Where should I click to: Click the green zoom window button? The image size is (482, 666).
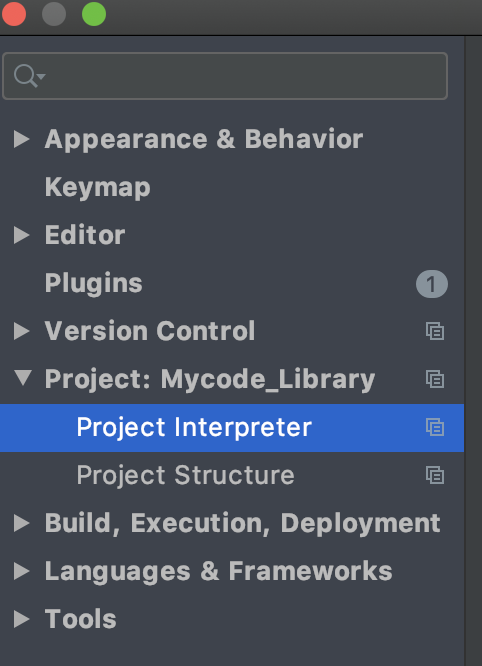coord(94,14)
